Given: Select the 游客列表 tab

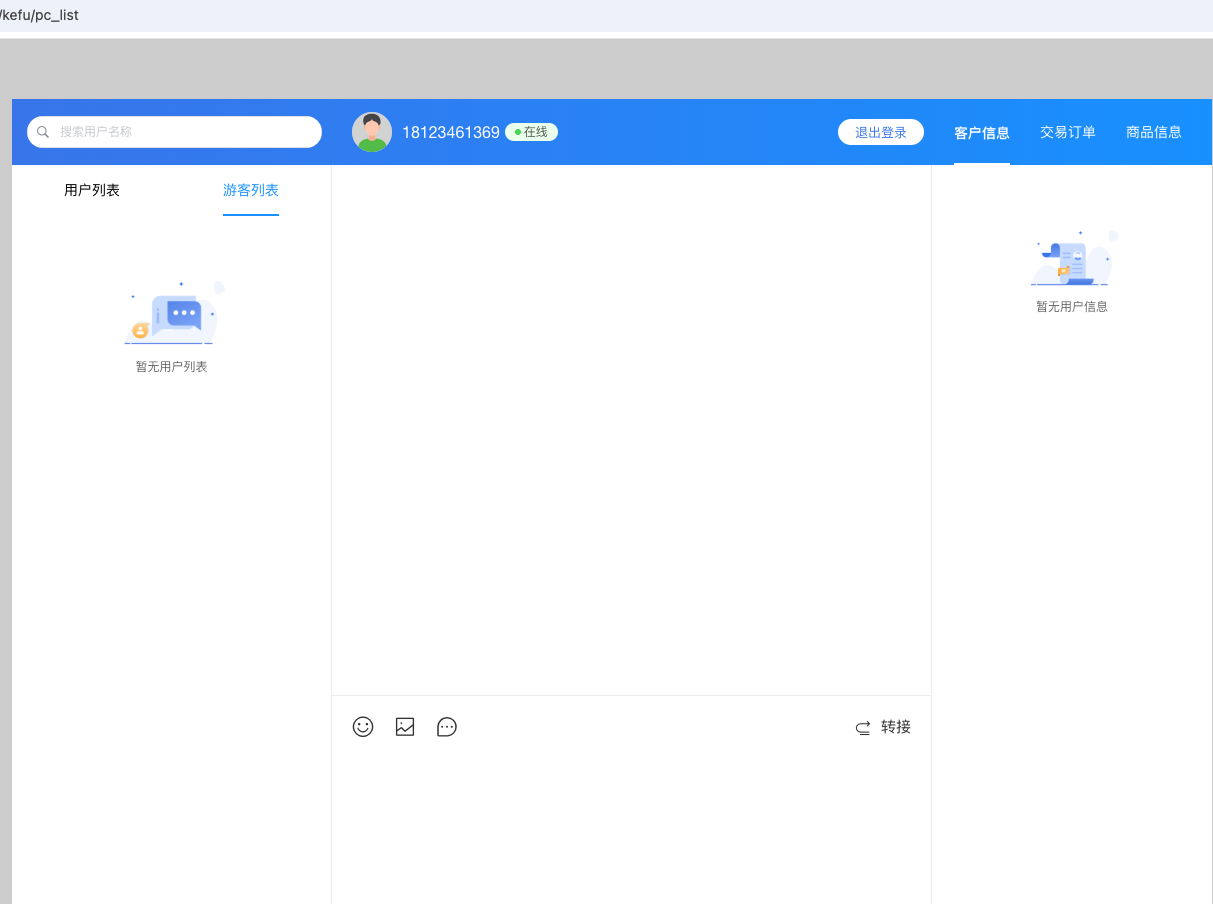Looking at the screenshot, I should pos(251,190).
